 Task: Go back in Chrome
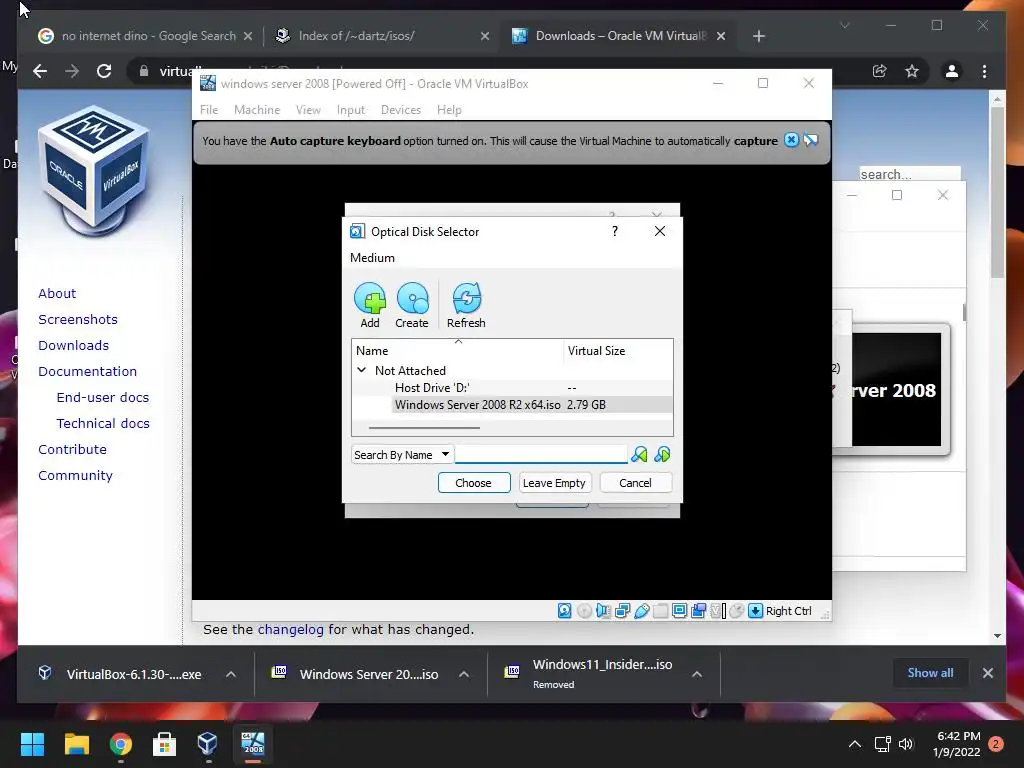(40, 71)
